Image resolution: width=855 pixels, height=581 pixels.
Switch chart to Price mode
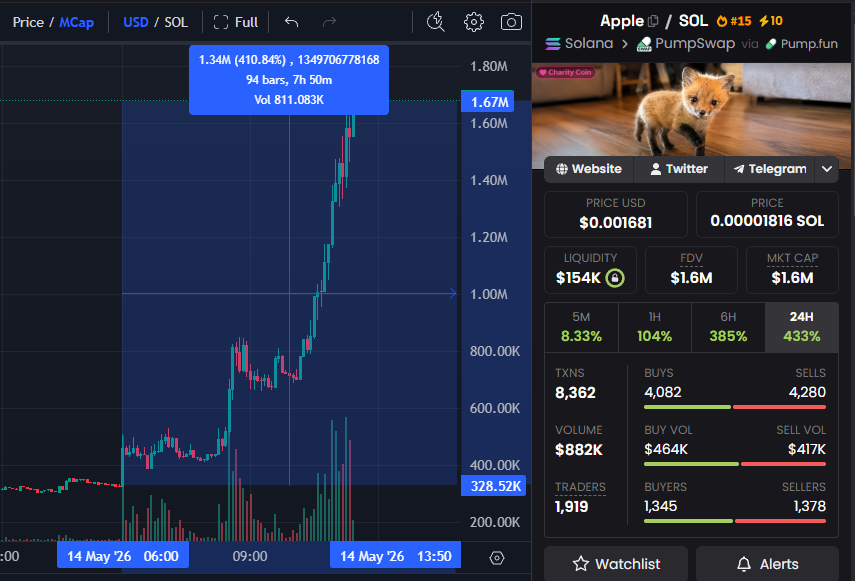pos(28,22)
